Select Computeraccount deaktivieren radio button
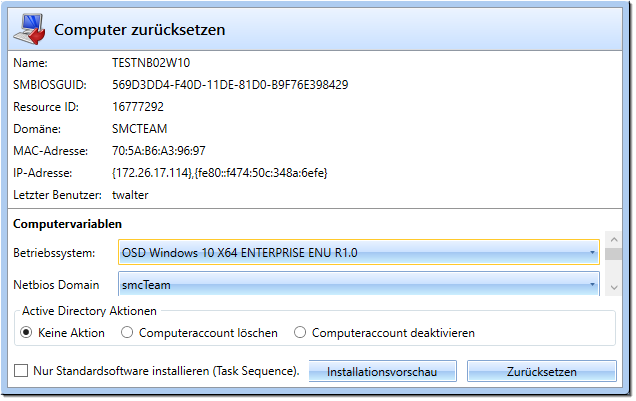636x401 pixels. pyautogui.click(x=300, y=333)
